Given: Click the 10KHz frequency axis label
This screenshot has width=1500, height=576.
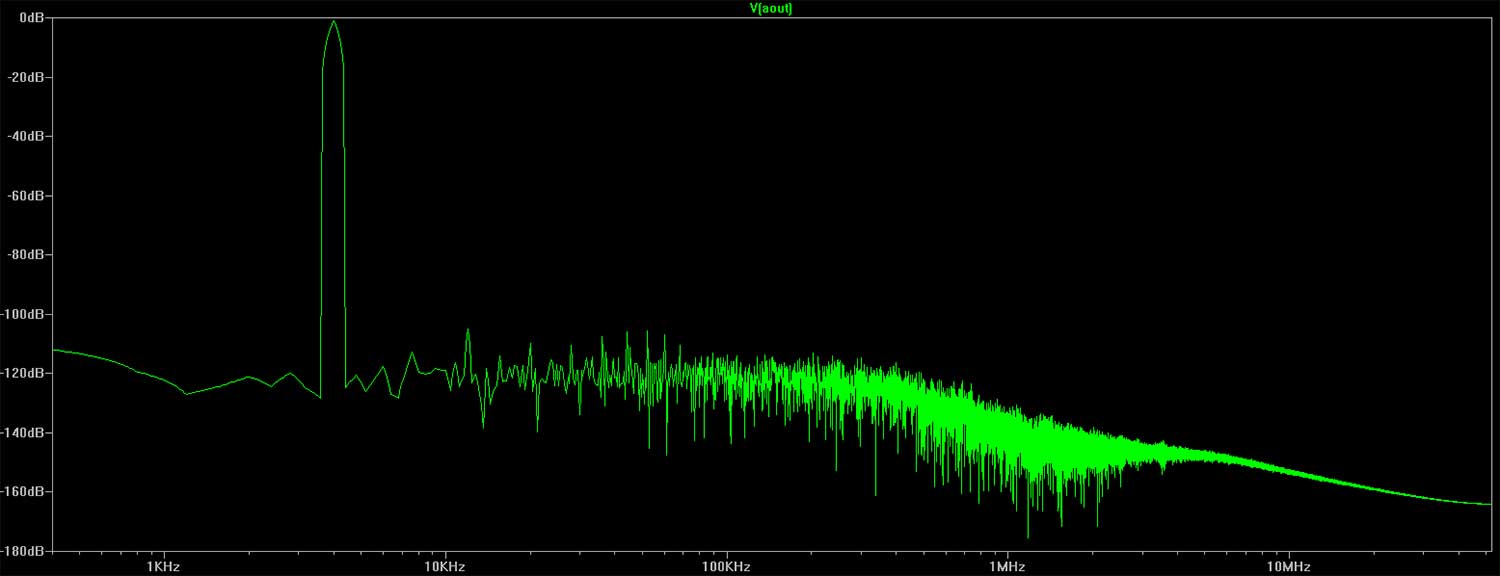Looking at the screenshot, I should point(444,567).
